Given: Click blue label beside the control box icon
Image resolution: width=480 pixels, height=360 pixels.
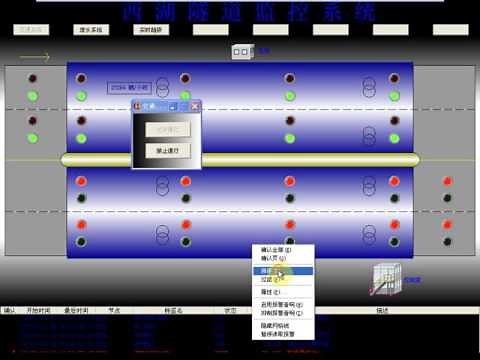Looking at the screenshot, I should (264, 51).
